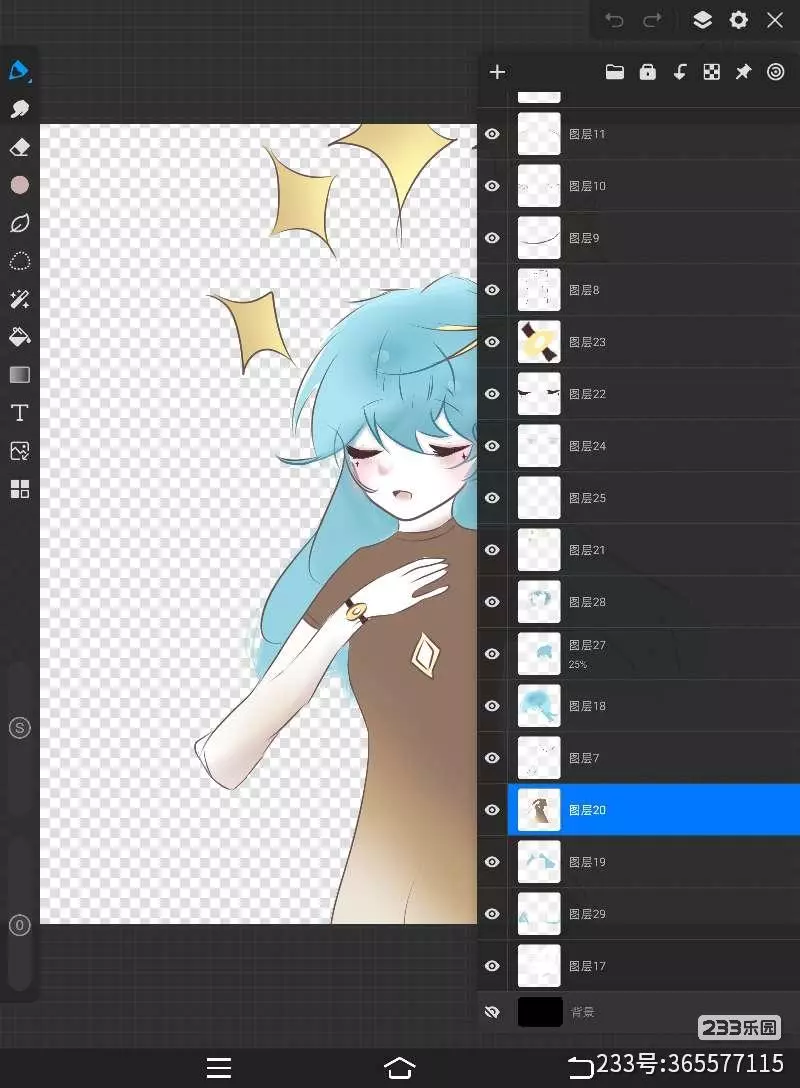The height and width of the screenshot is (1088, 800).
Task: Select the 图层21 layer name
Action: click(x=587, y=550)
